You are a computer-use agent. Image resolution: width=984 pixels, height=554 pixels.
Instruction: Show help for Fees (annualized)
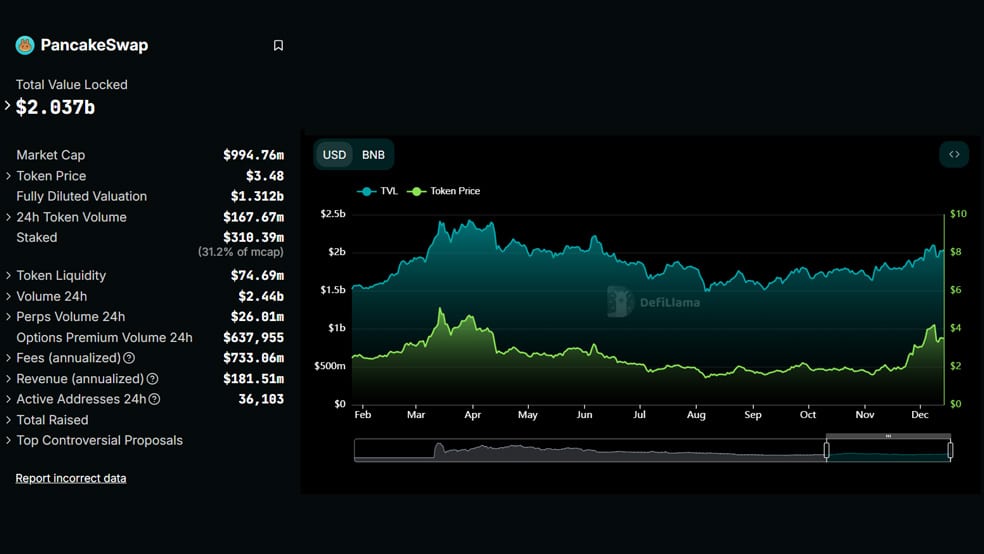129,358
